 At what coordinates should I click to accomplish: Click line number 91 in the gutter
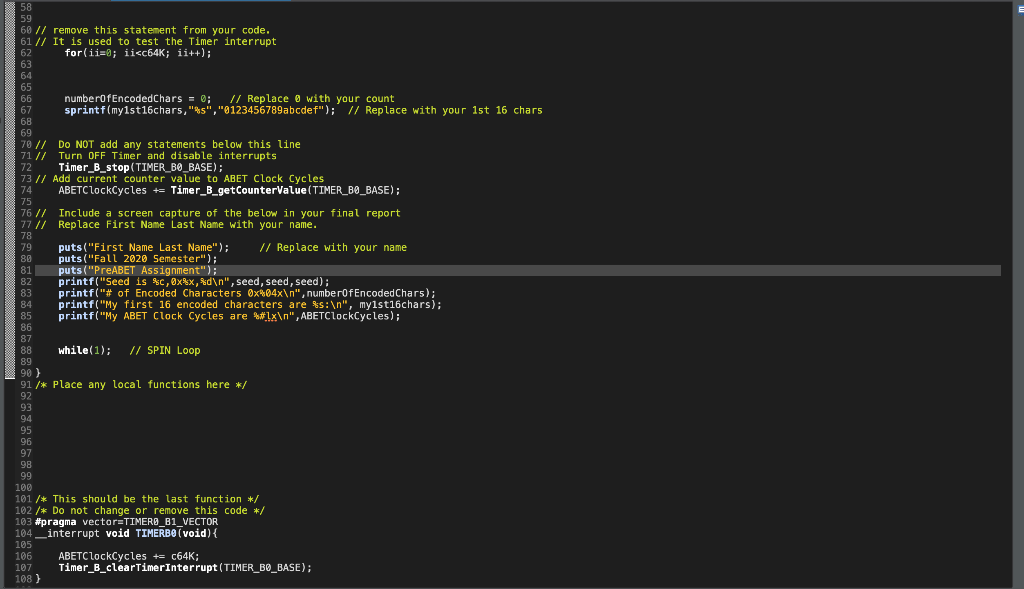point(24,384)
